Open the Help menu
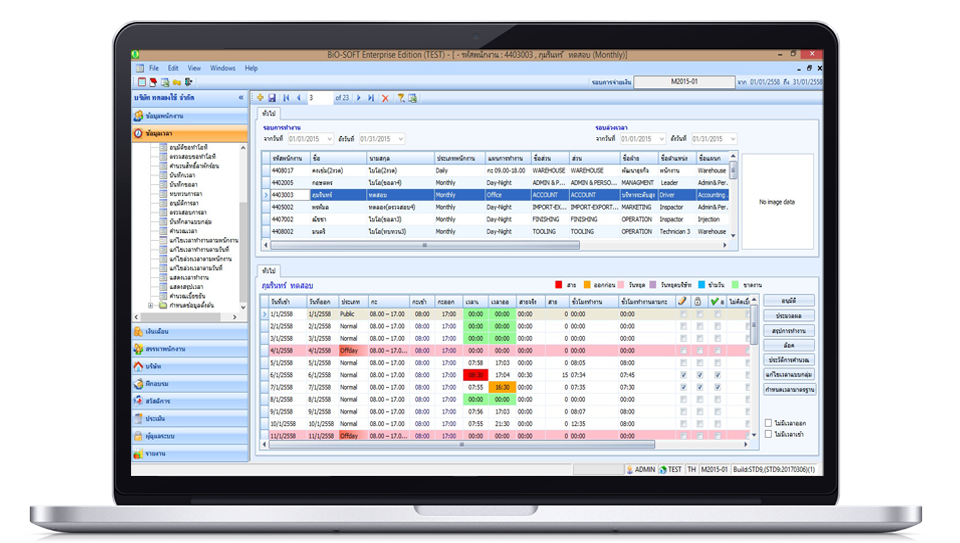Viewport: 960px width, 543px height. [x=251, y=68]
